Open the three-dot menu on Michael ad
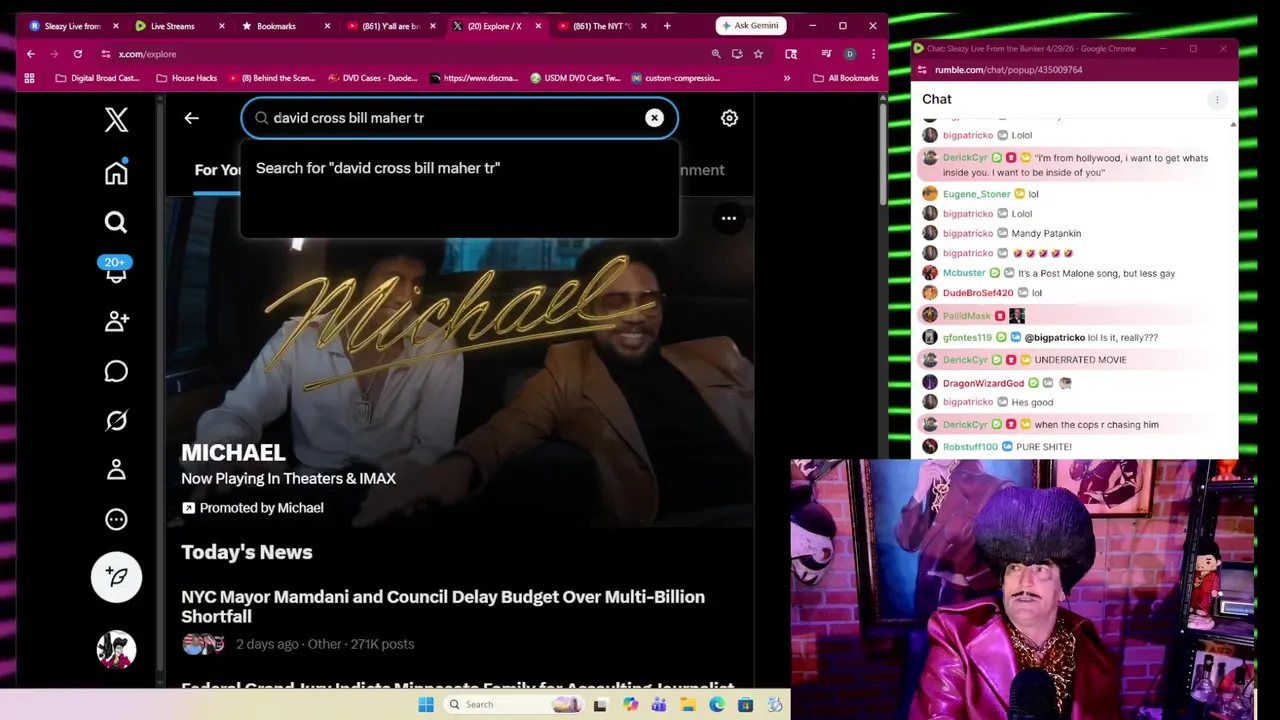 click(729, 218)
